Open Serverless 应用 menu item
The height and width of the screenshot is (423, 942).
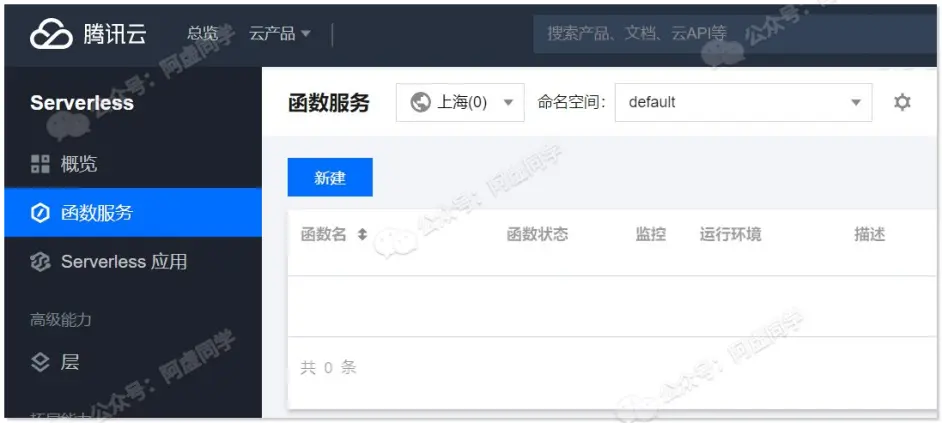pyautogui.click(x=124, y=262)
